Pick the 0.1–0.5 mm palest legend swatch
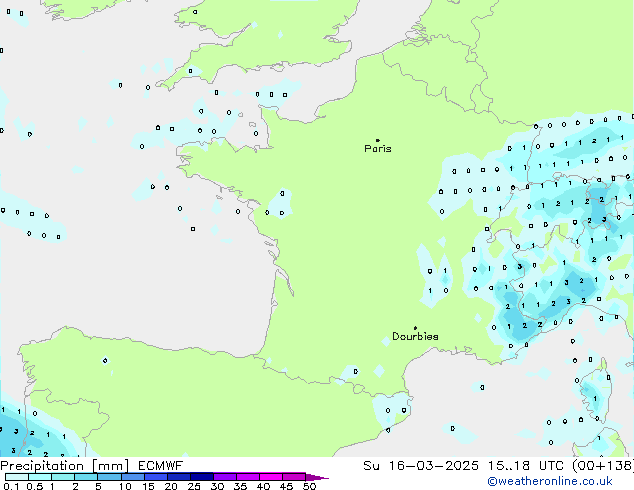Viewport: 634px width, 490px height. tap(17, 477)
